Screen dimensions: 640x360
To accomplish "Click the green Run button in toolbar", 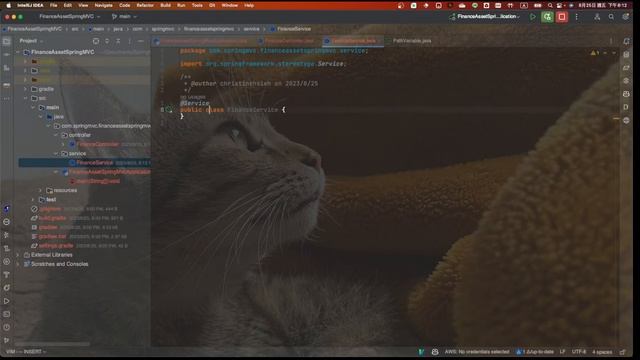I will tap(533, 17).
